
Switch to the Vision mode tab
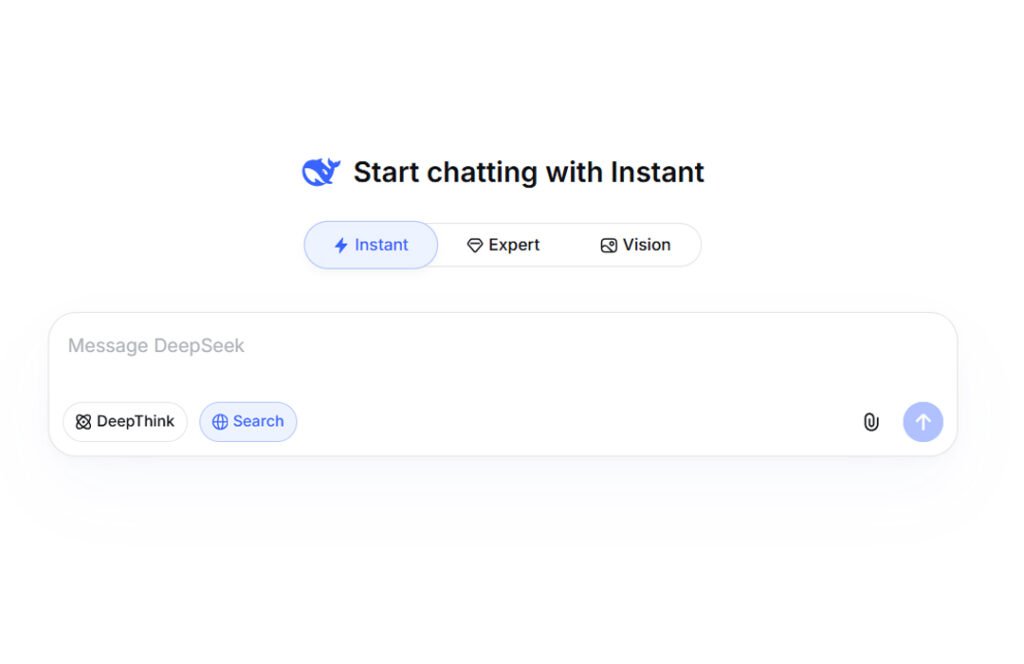[x=635, y=245]
